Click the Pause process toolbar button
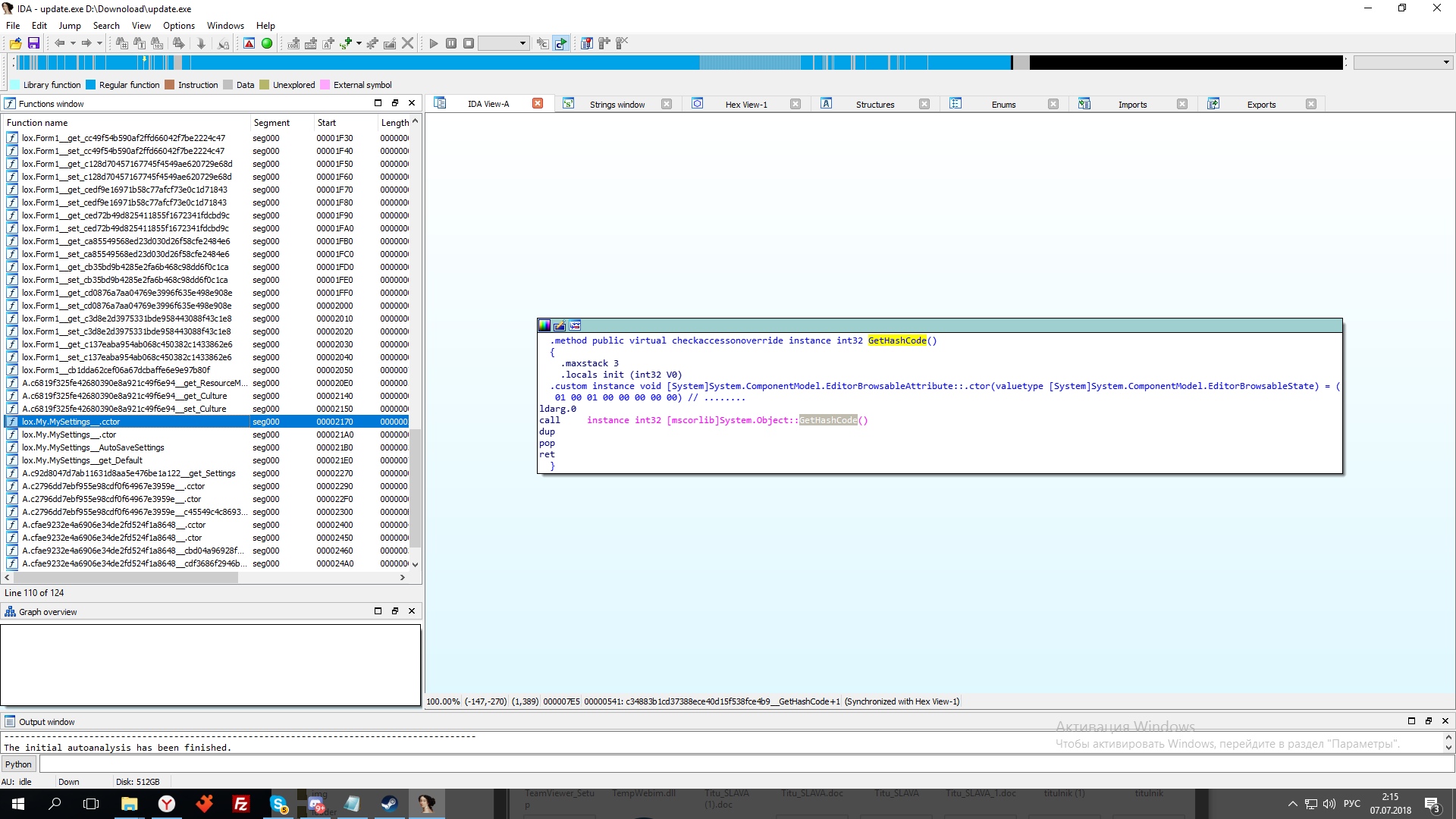1456x819 pixels. [x=451, y=43]
